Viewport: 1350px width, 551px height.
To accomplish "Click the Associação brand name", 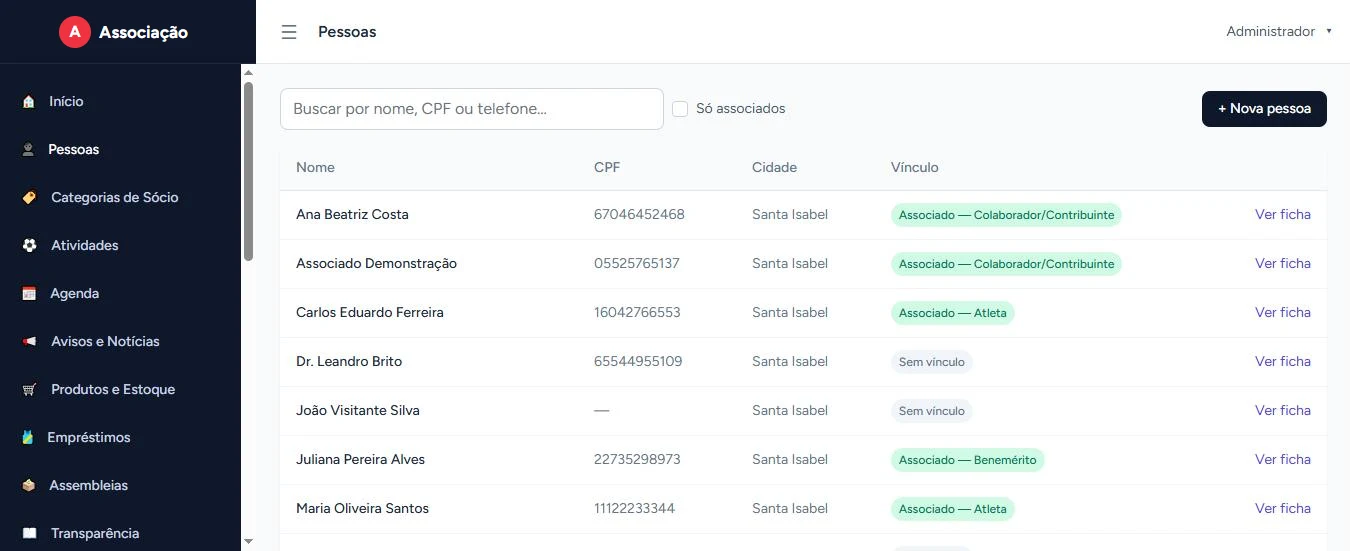I will click(143, 32).
